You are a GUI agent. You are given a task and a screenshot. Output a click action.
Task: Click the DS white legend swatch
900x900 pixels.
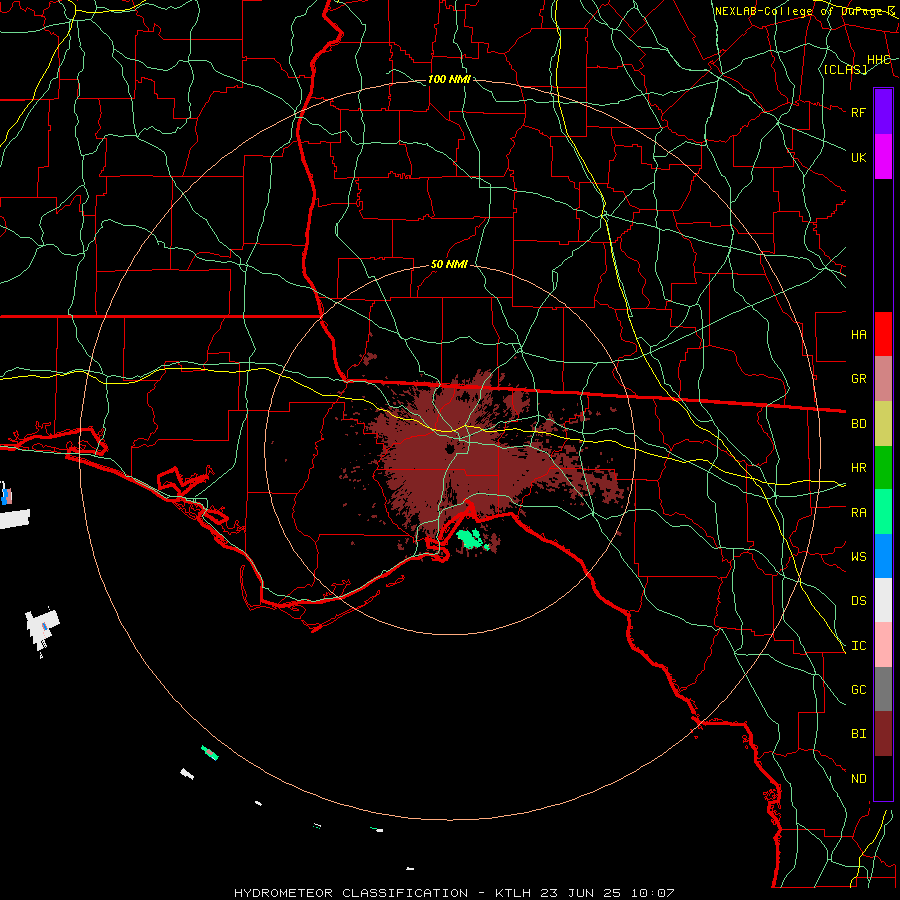[x=883, y=600]
